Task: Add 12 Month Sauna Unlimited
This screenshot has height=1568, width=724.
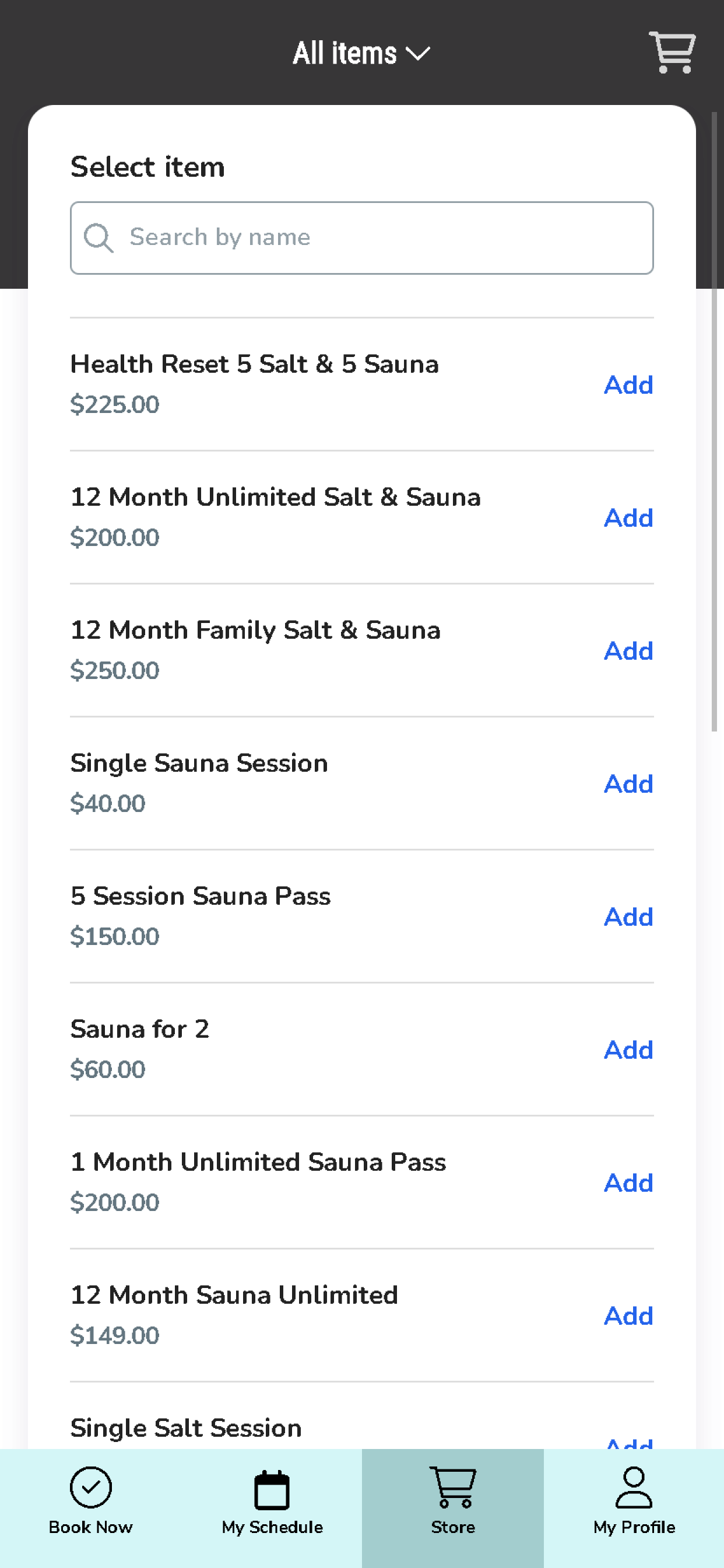Action: click(628, 1316)
